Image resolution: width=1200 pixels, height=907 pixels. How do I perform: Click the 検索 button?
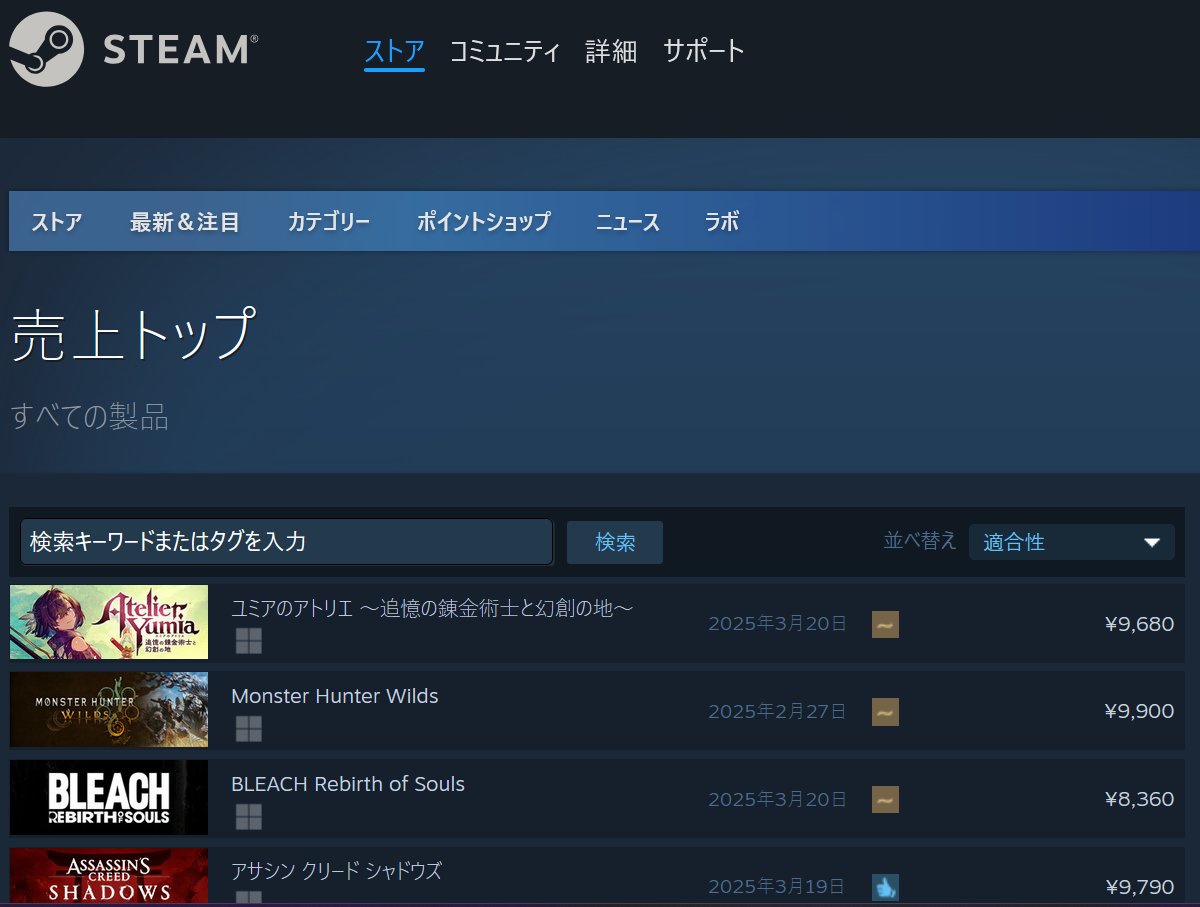point(615,542)
